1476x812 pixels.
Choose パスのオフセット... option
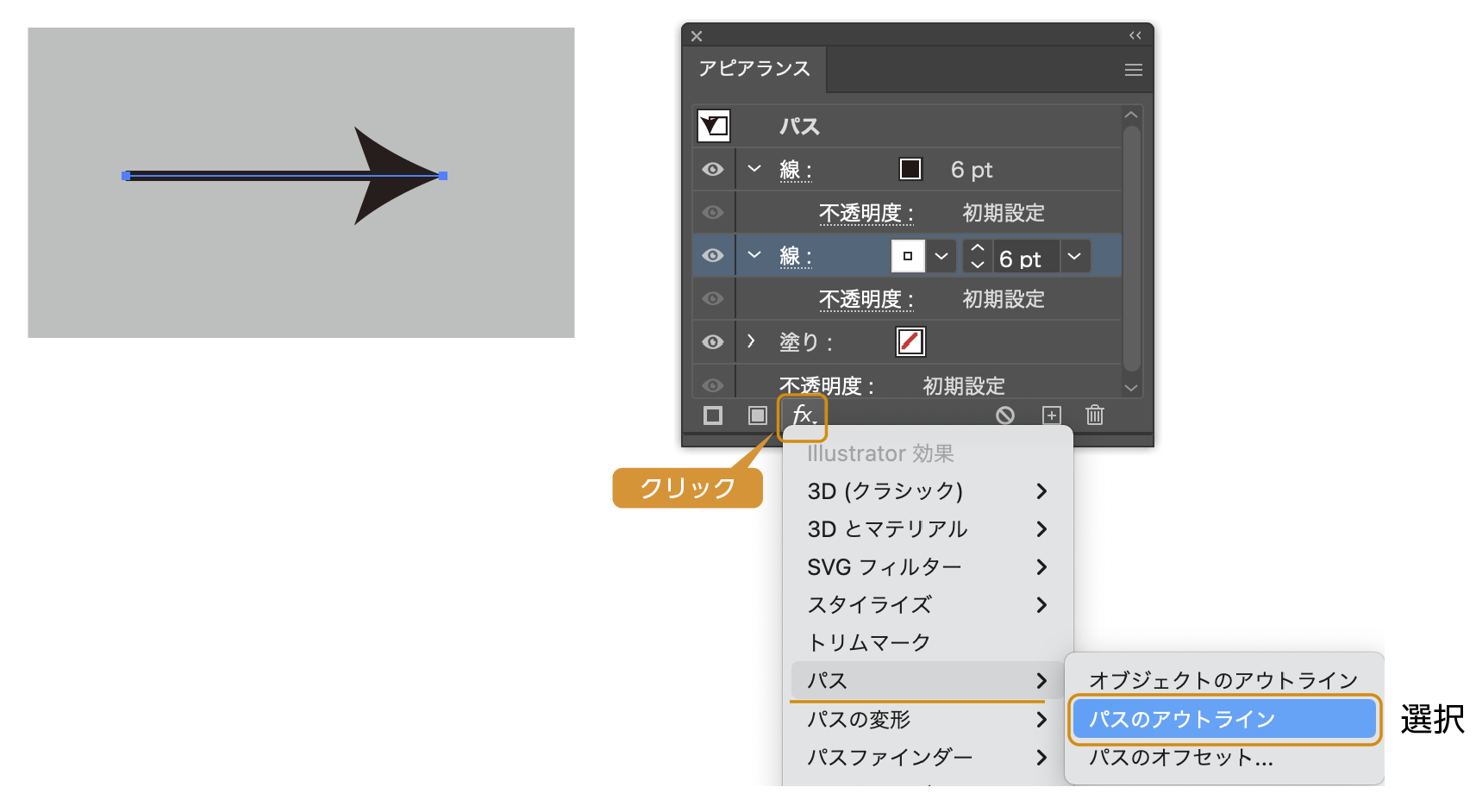(1223, 758)
